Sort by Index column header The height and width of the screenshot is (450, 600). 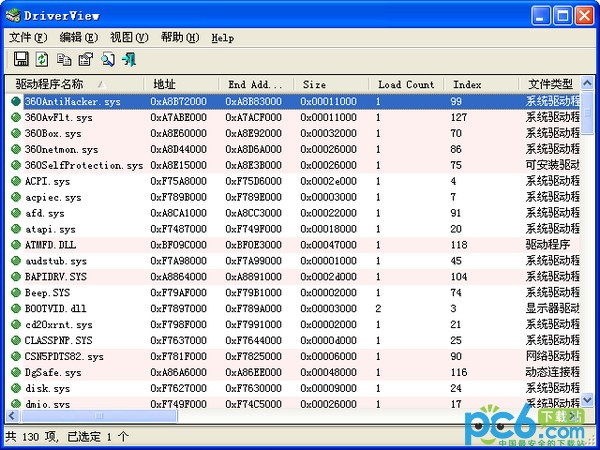coord(481,84)
